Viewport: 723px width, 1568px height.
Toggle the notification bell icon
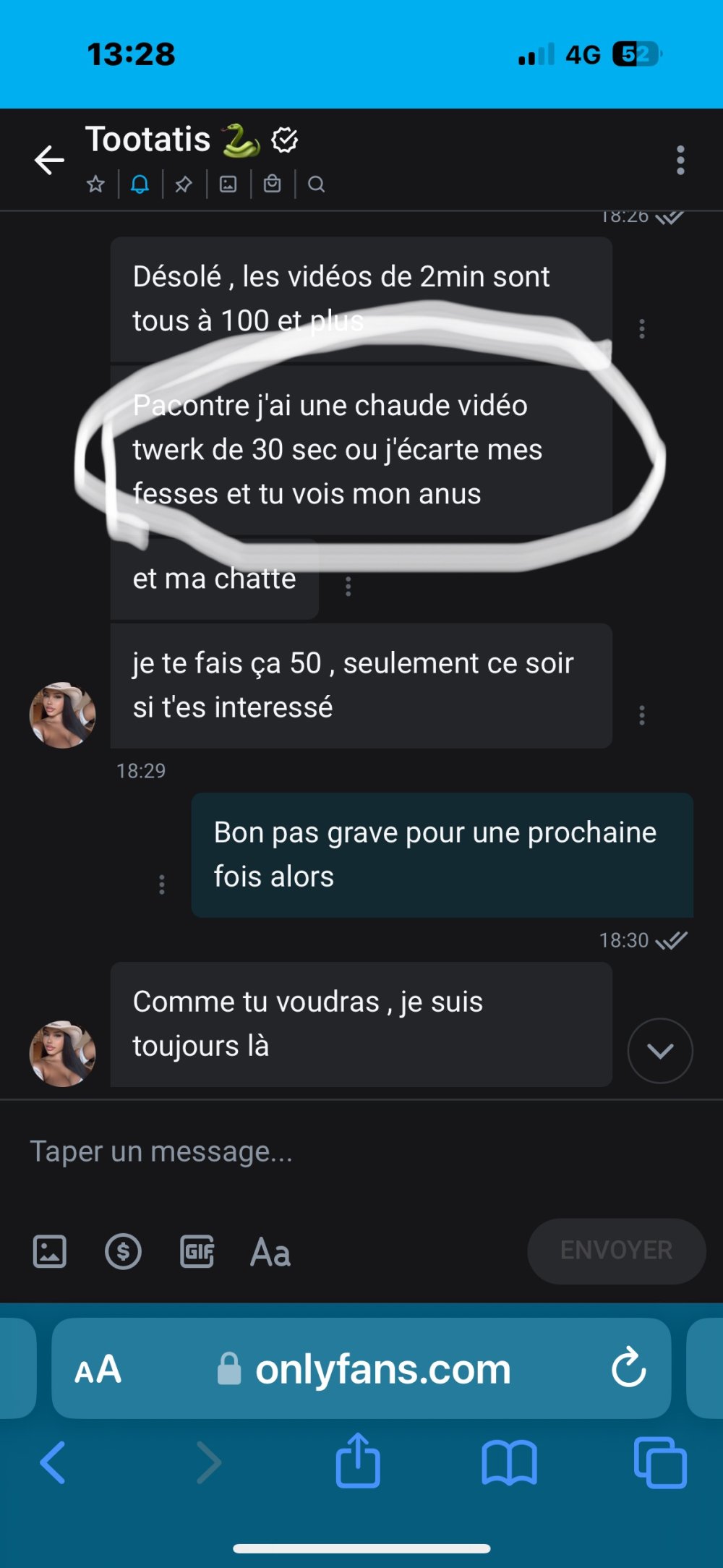pyautogui.click(x=140, y=184)
